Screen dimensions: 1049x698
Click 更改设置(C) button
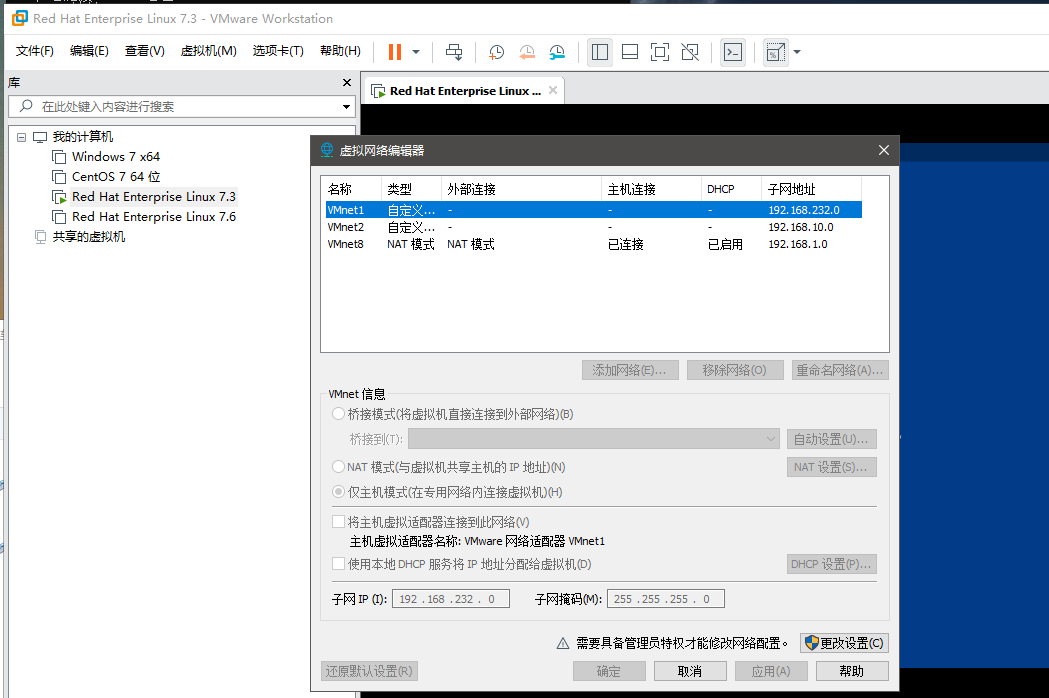(x=844, y=643)
